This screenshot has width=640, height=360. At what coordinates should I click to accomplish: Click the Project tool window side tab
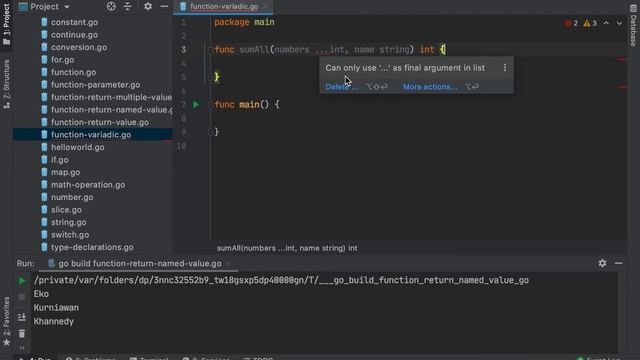6,24
